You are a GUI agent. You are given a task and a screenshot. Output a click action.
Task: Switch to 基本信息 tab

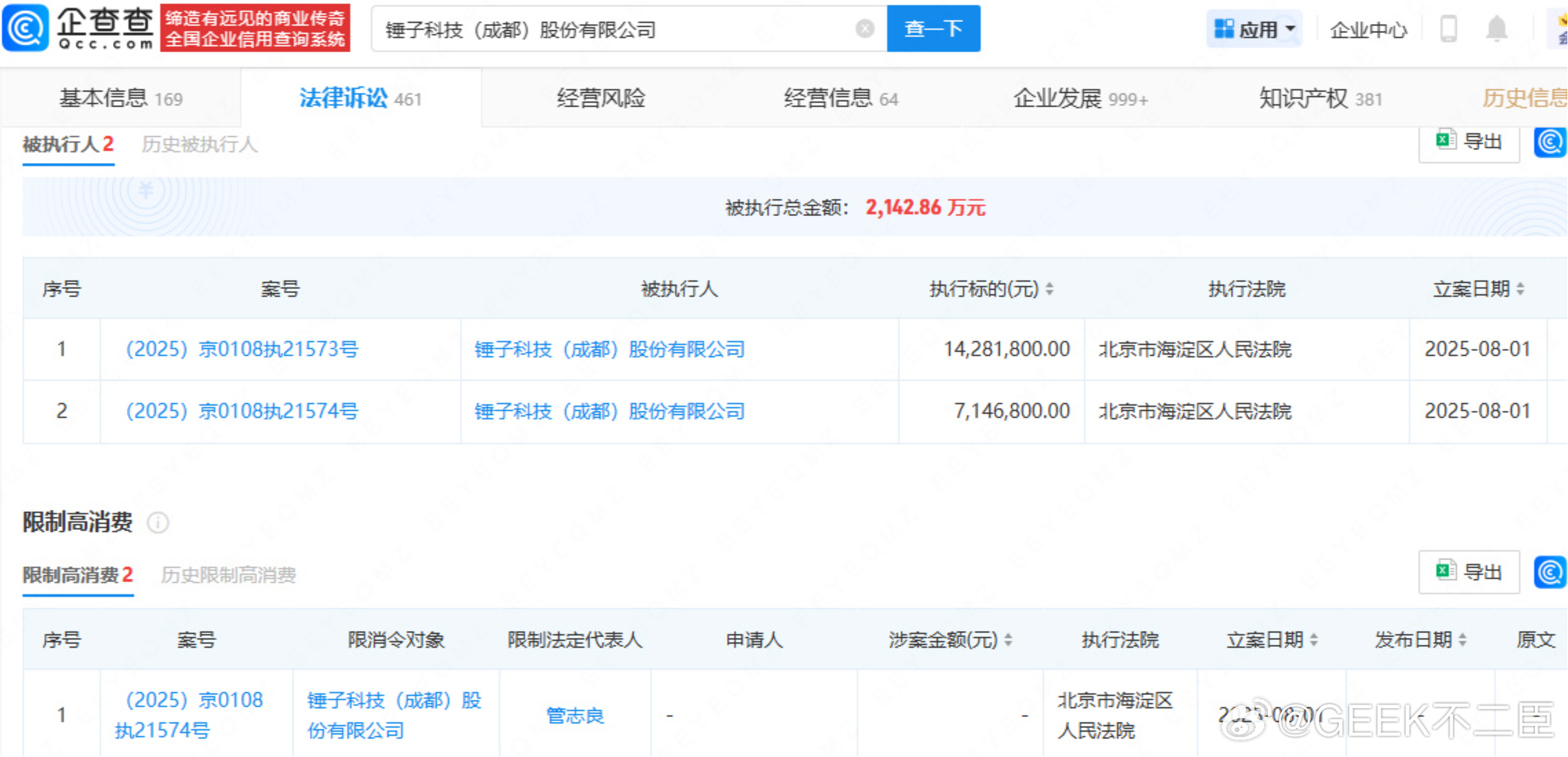click(120, 98)
